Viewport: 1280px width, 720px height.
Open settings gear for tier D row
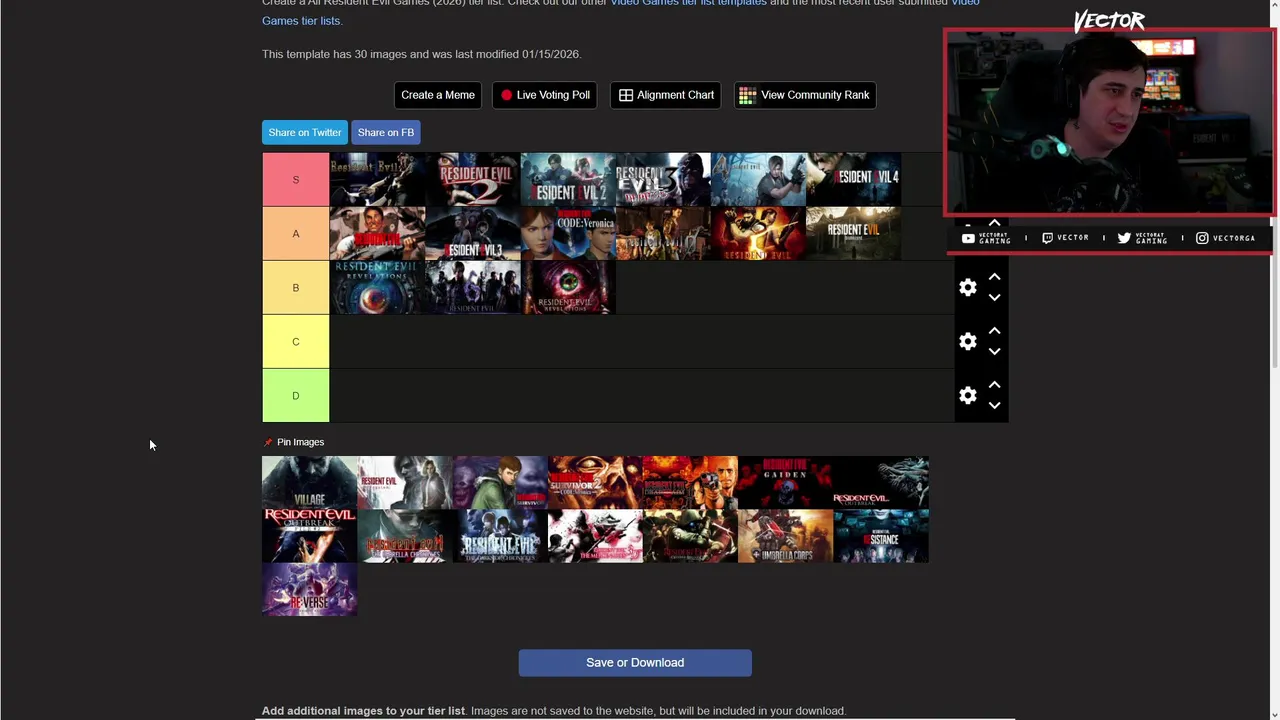968,396
